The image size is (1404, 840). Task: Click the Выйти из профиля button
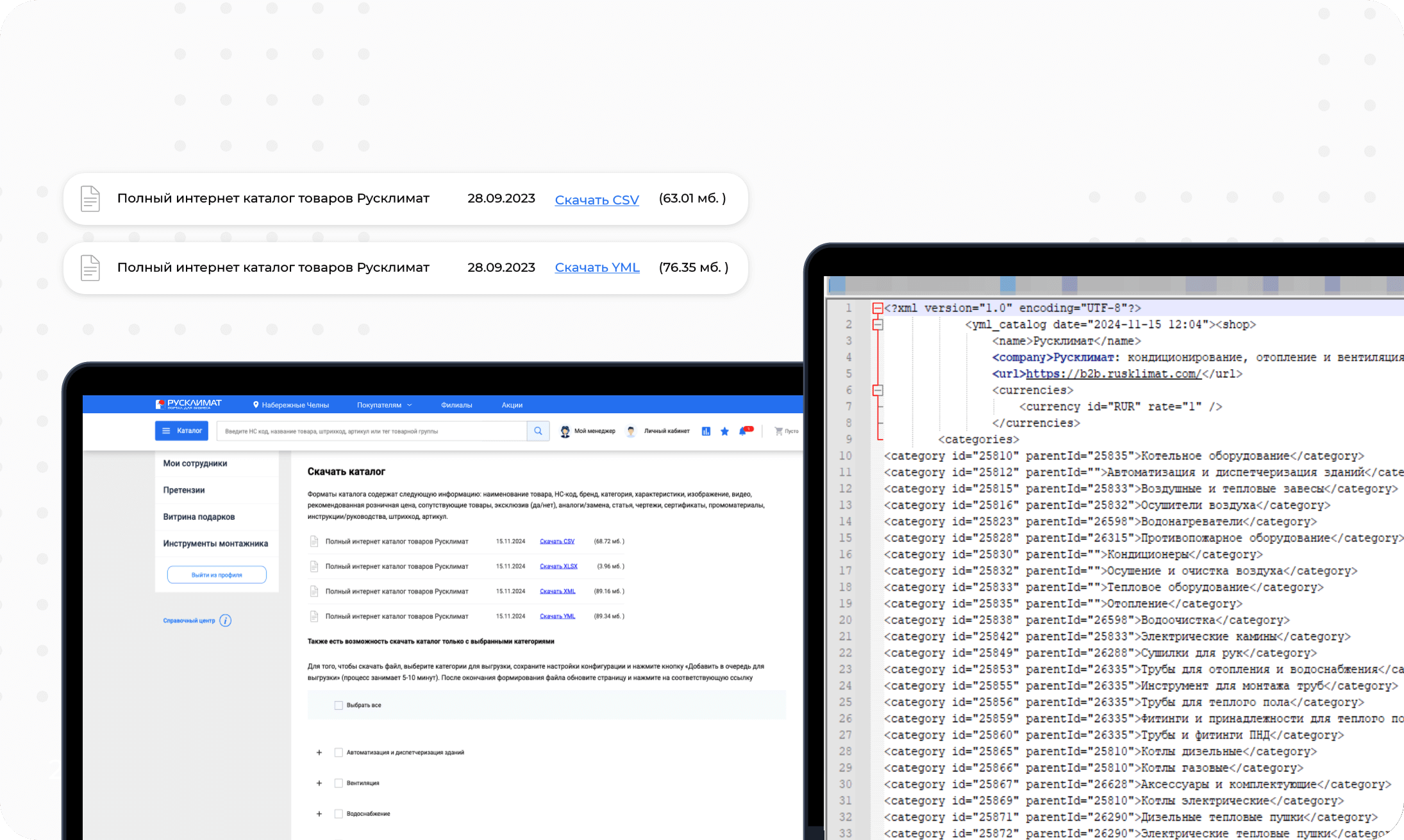pyautogui.click(x=217, y=575)
